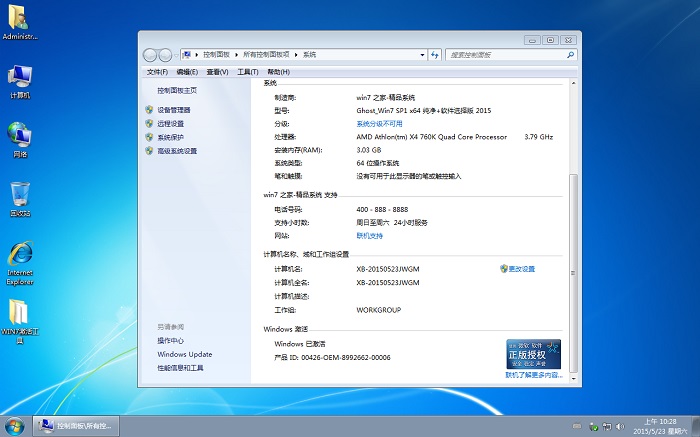Screen dimensions: 700x437
Task: Open the 文件(F) menu
Action: tap(157, 72)
